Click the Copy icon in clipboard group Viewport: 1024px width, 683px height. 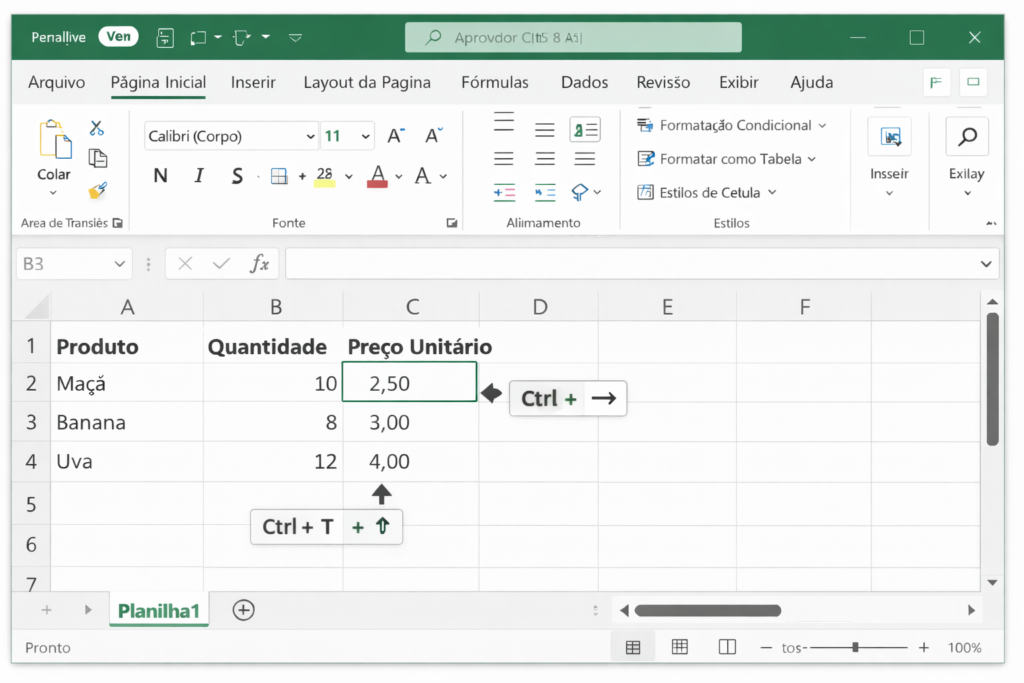coord(97,158)
